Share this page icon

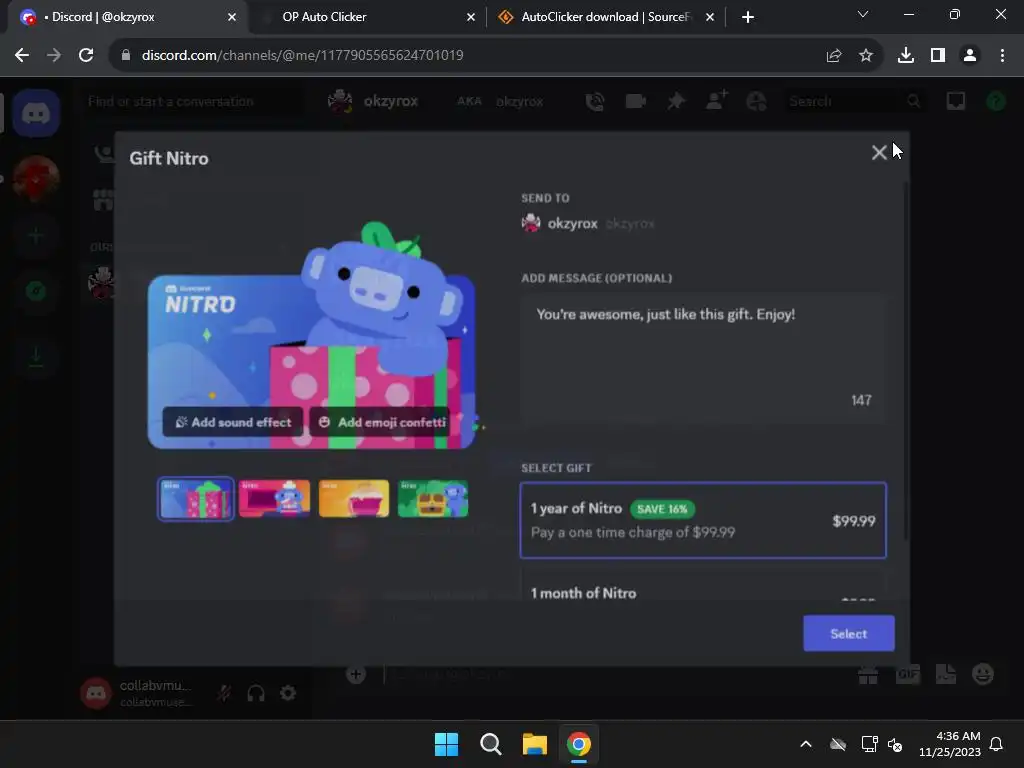(834, 56)
